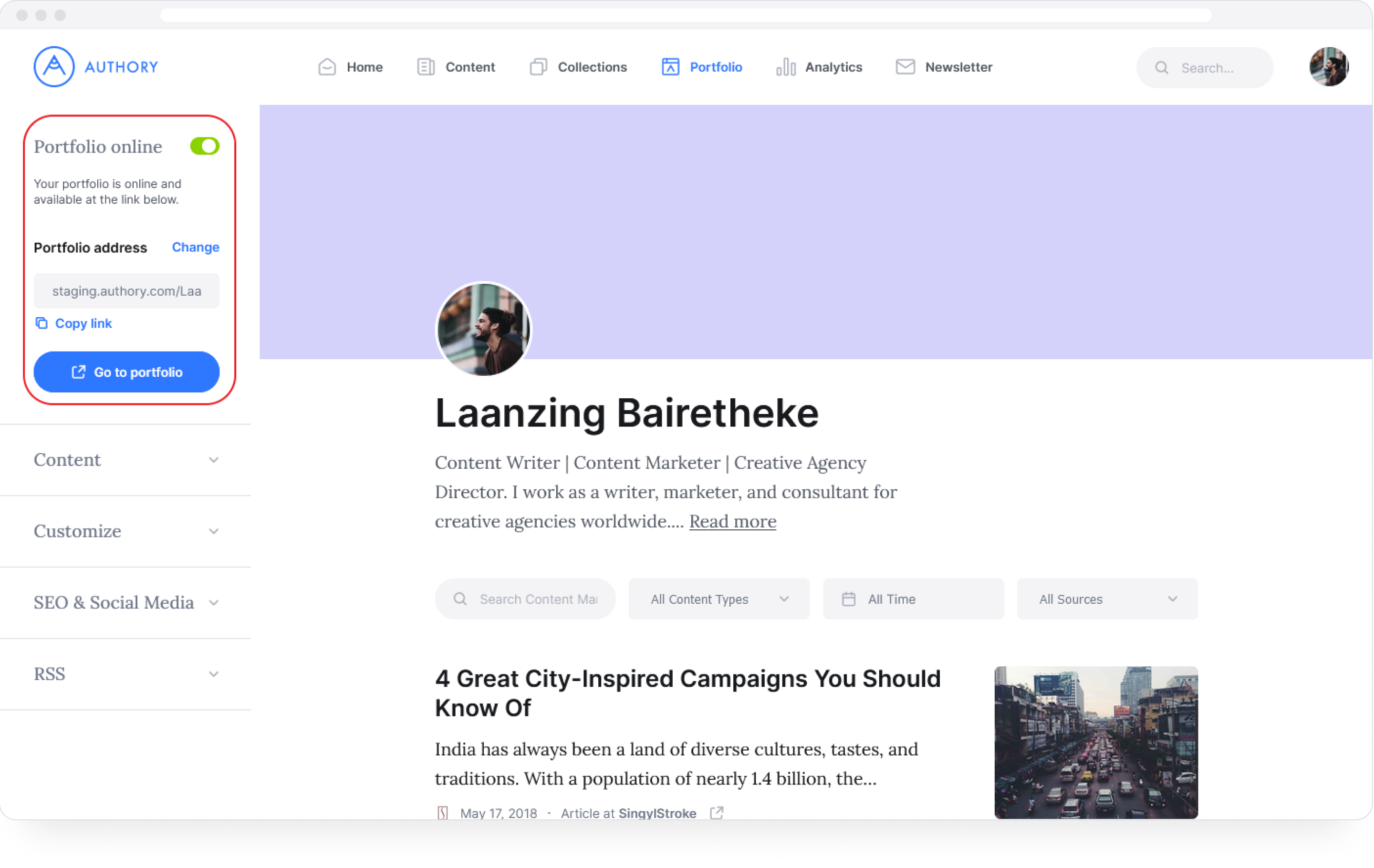
Task: Click Read more in the bio
Action: [x=732, y=521]
